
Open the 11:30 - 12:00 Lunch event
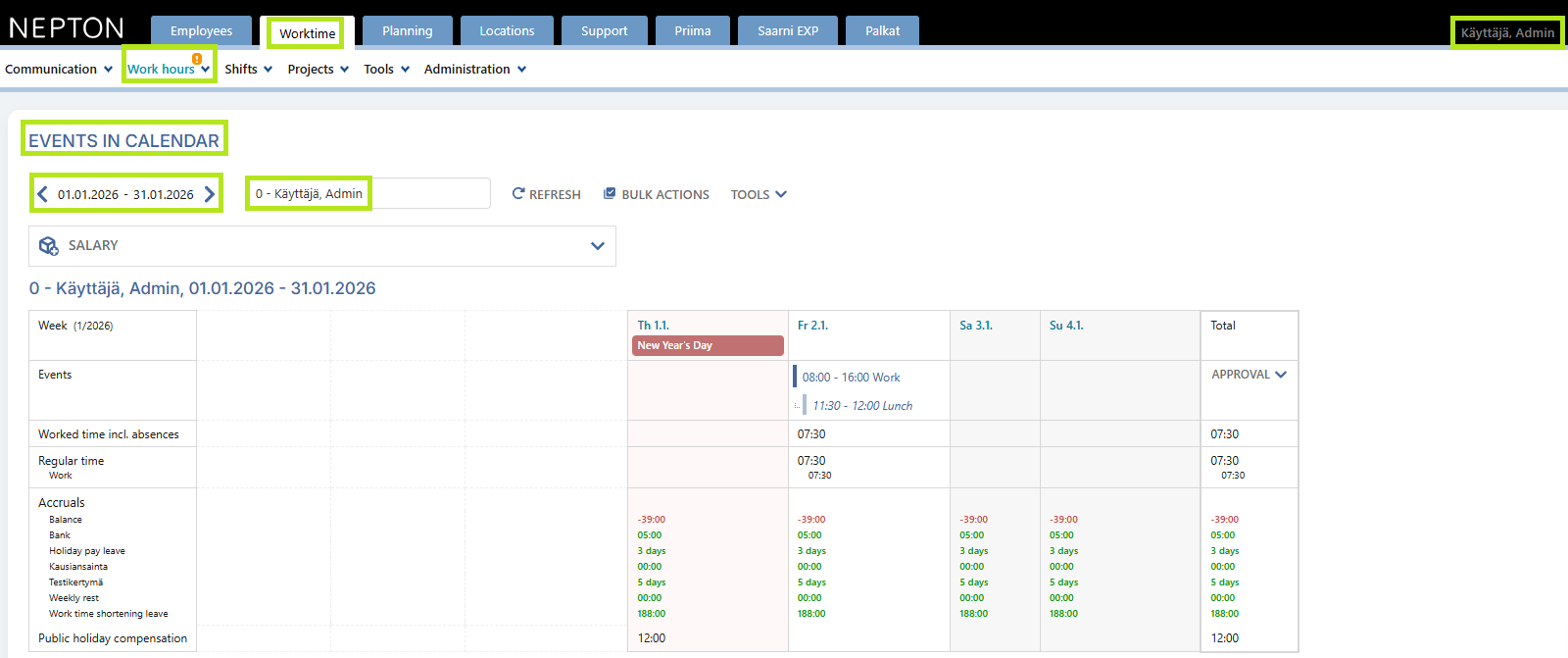coord(862,406)
